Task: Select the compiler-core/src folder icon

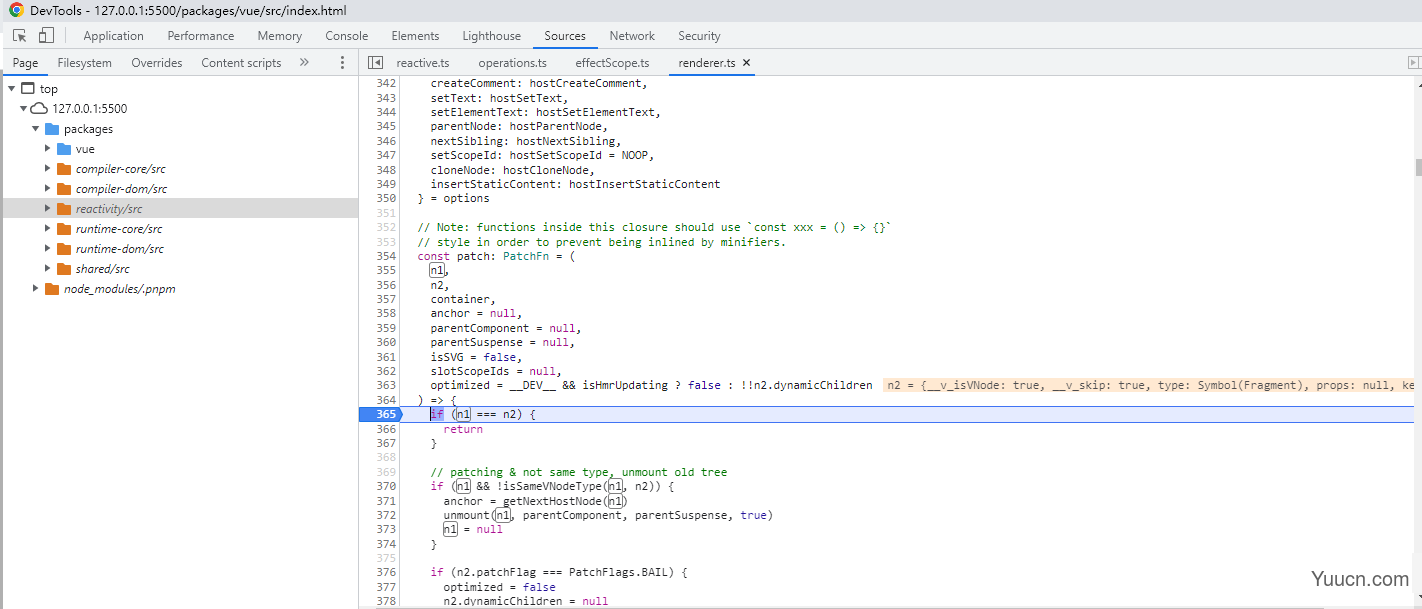Action: (x=64, y=168)
